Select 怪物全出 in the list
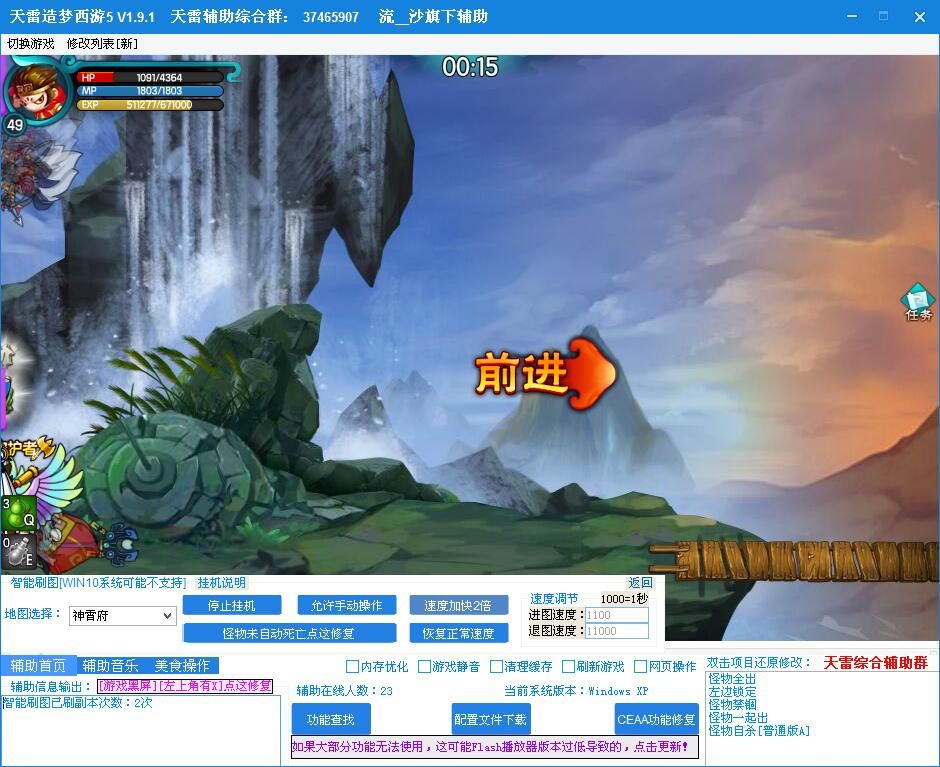The height and width of the screenshot is (767, 940). tap(732, 679)
